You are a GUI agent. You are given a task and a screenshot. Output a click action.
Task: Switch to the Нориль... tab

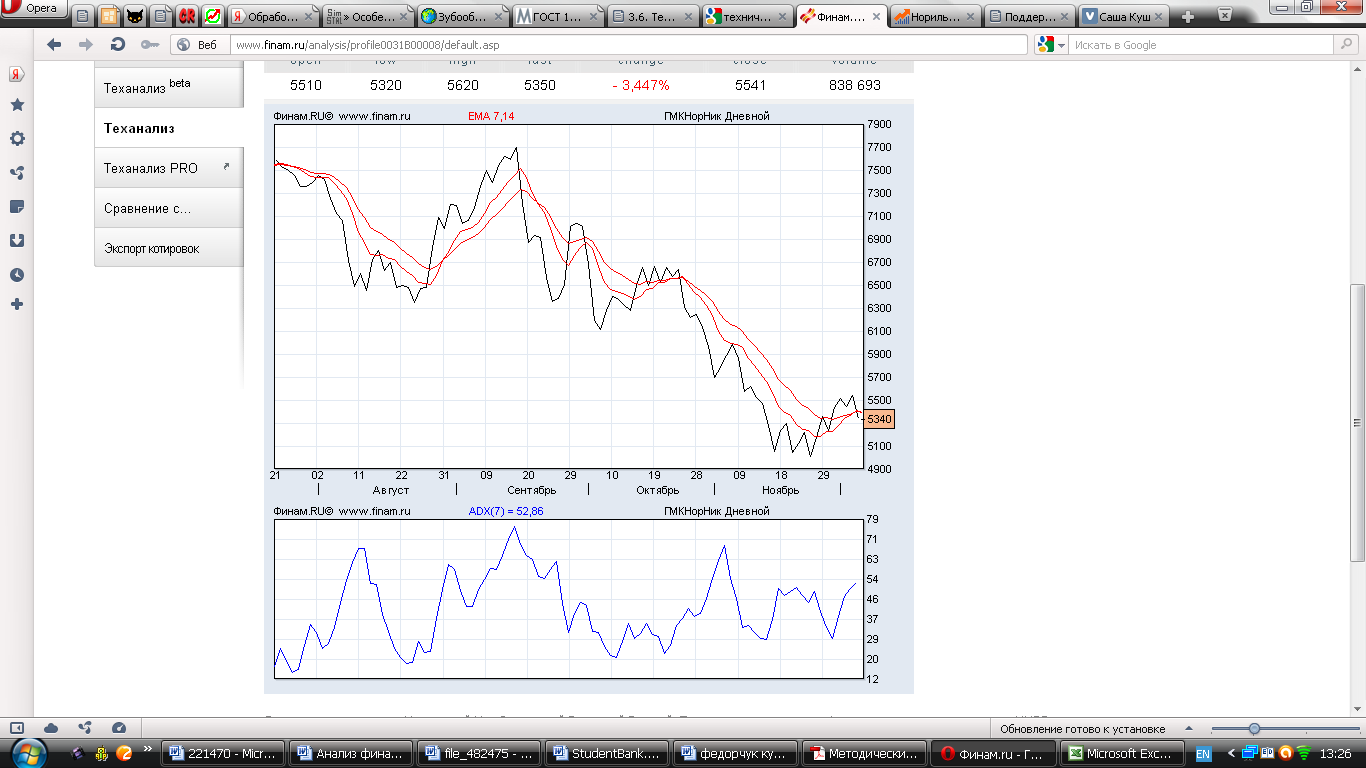coord(935,17)
